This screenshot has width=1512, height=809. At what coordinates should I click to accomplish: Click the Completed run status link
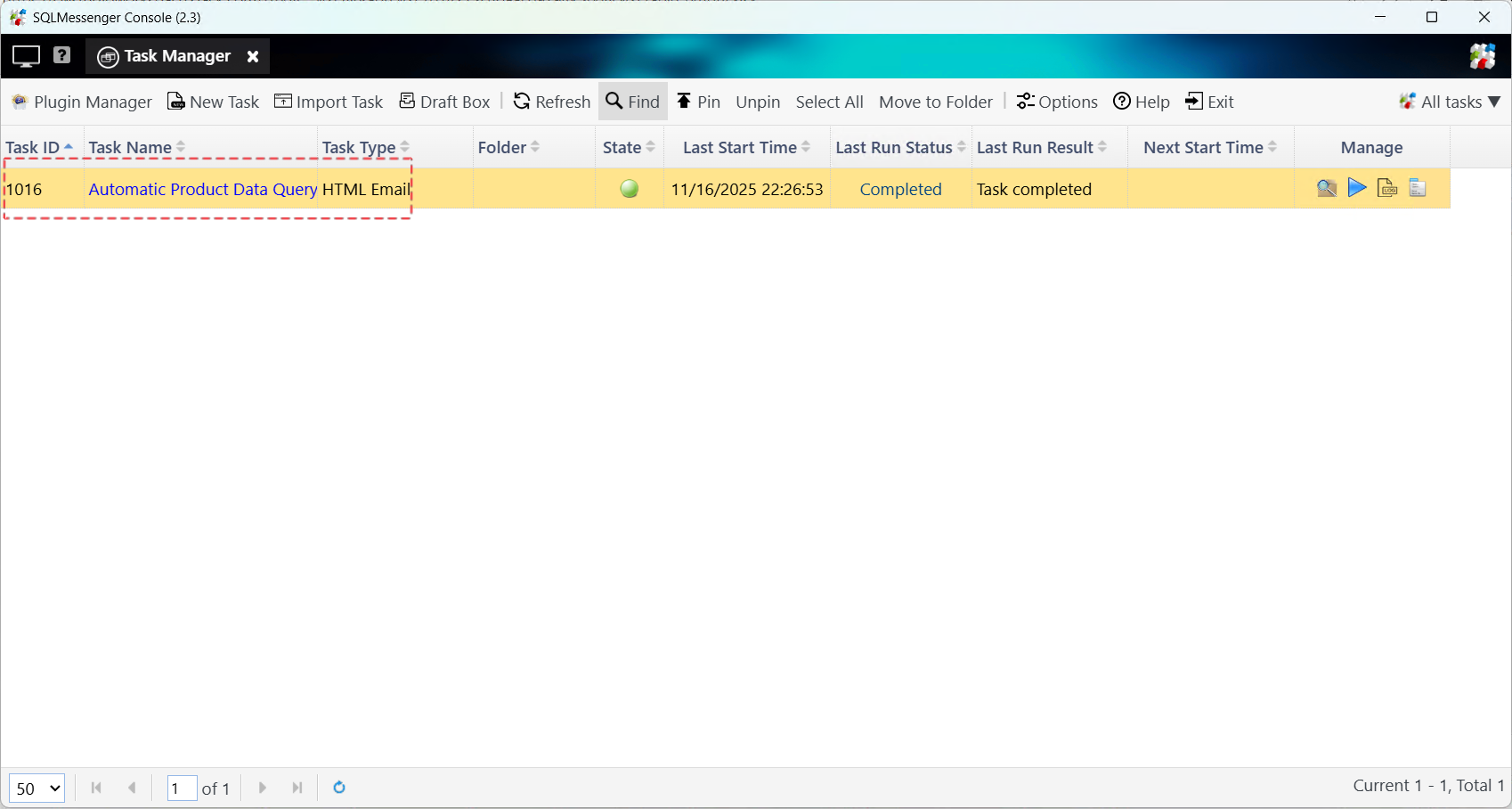pyautogui.click(x=900, y=189)
